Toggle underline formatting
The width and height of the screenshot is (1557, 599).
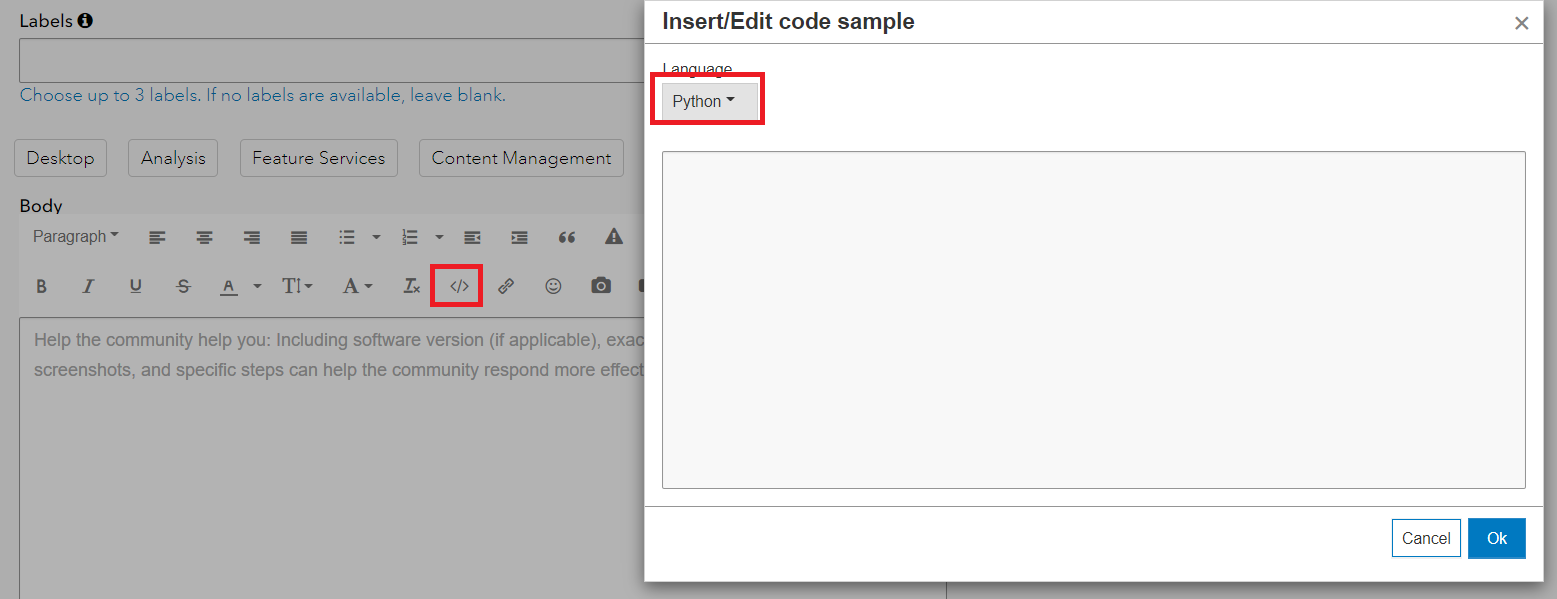pos(135,287)
